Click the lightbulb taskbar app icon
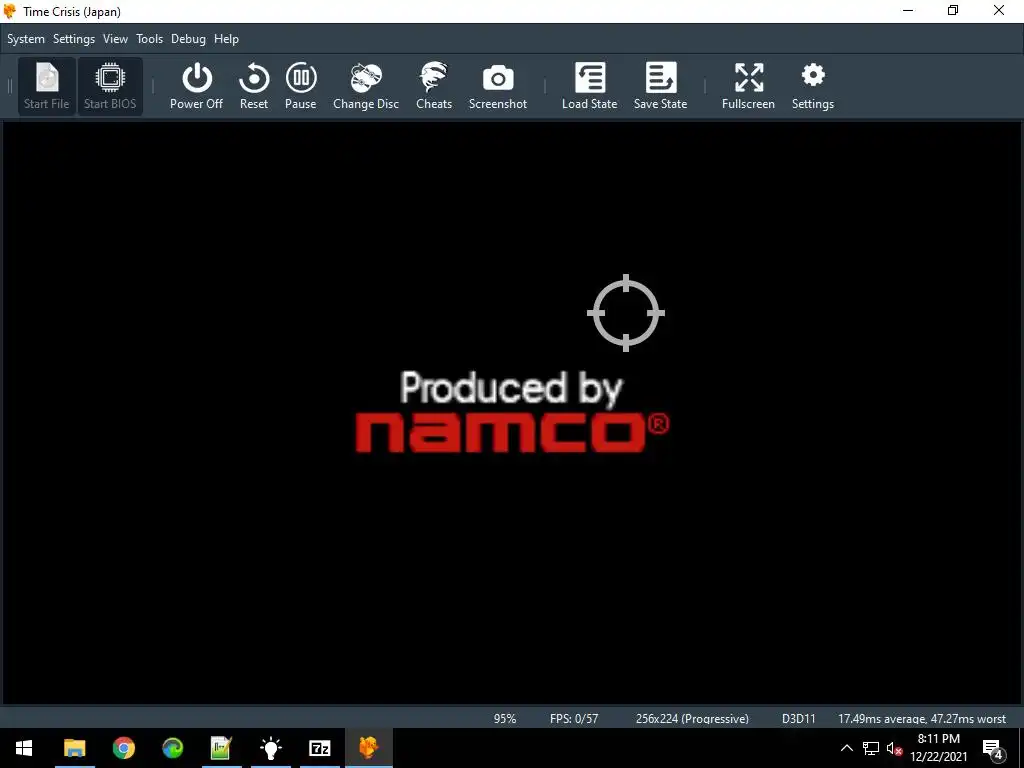This screenshot has height=768, width=1024. coord(270,748)
